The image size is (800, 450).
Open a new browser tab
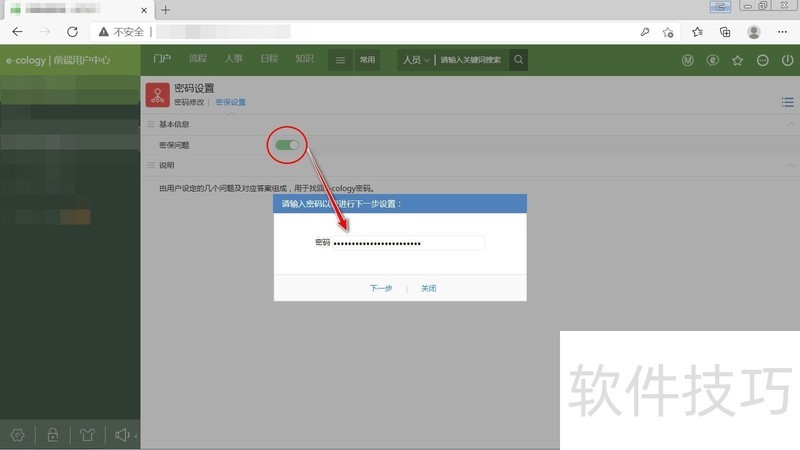click(165, 10)
